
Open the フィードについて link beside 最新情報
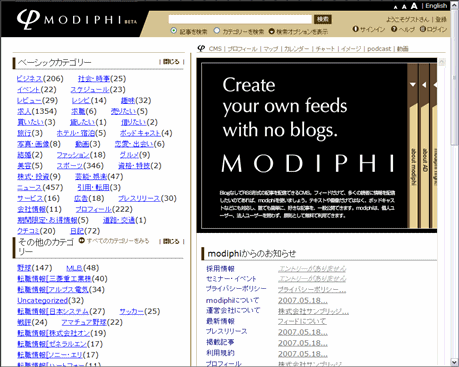pos(302,321)
